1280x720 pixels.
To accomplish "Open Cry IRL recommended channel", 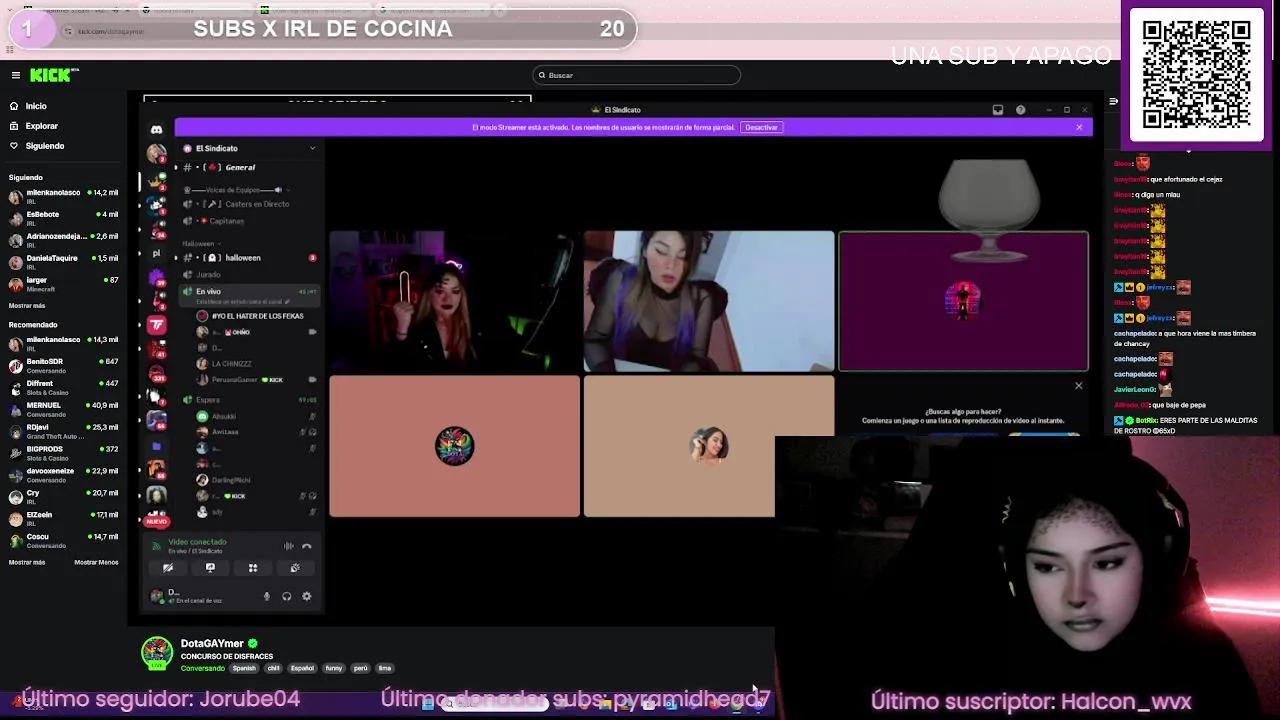I will tap(64, 497).
